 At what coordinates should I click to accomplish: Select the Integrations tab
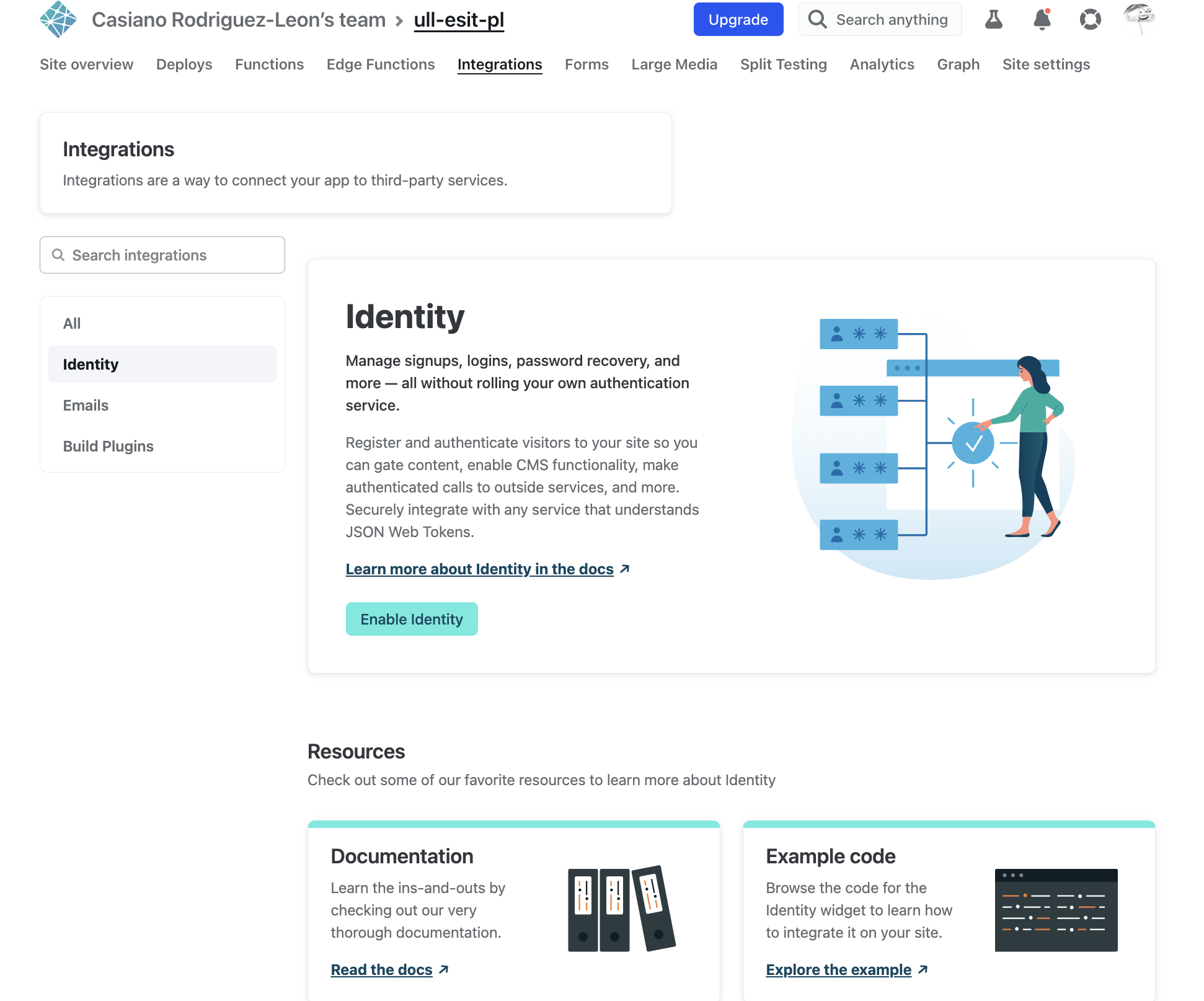(x=500, y=65)
